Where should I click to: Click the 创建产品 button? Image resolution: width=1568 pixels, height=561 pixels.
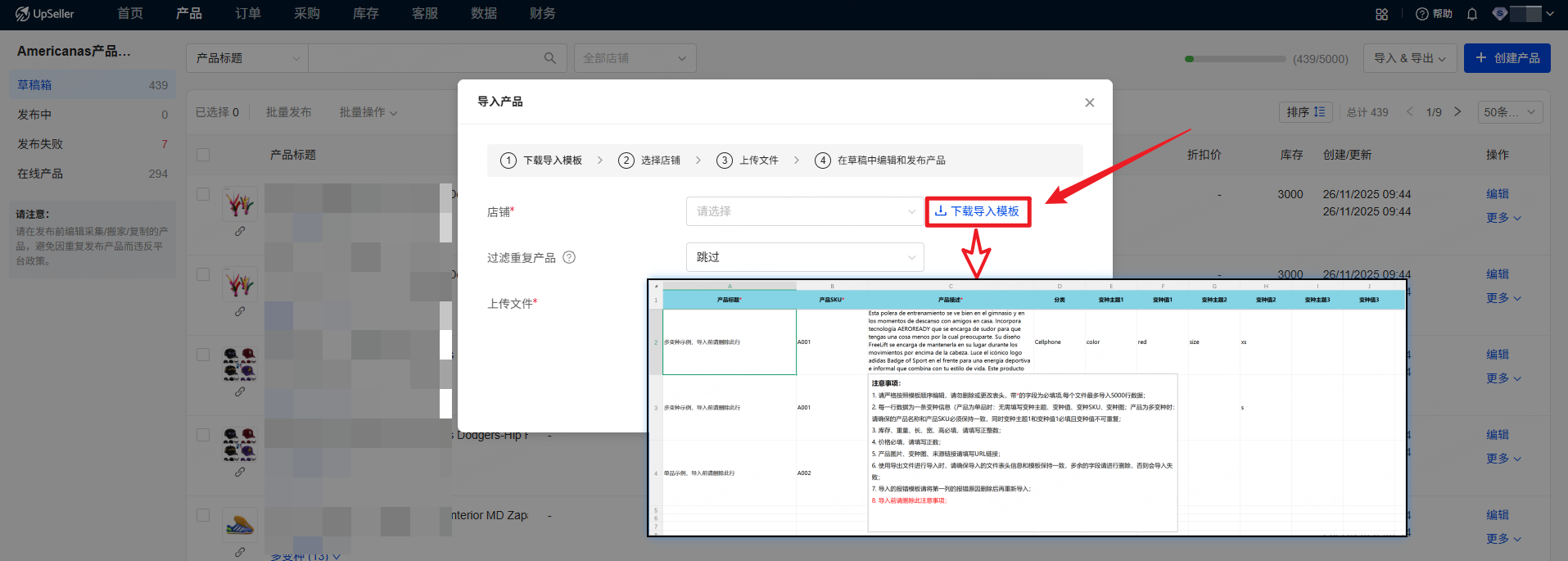[x=1507, y=58]
